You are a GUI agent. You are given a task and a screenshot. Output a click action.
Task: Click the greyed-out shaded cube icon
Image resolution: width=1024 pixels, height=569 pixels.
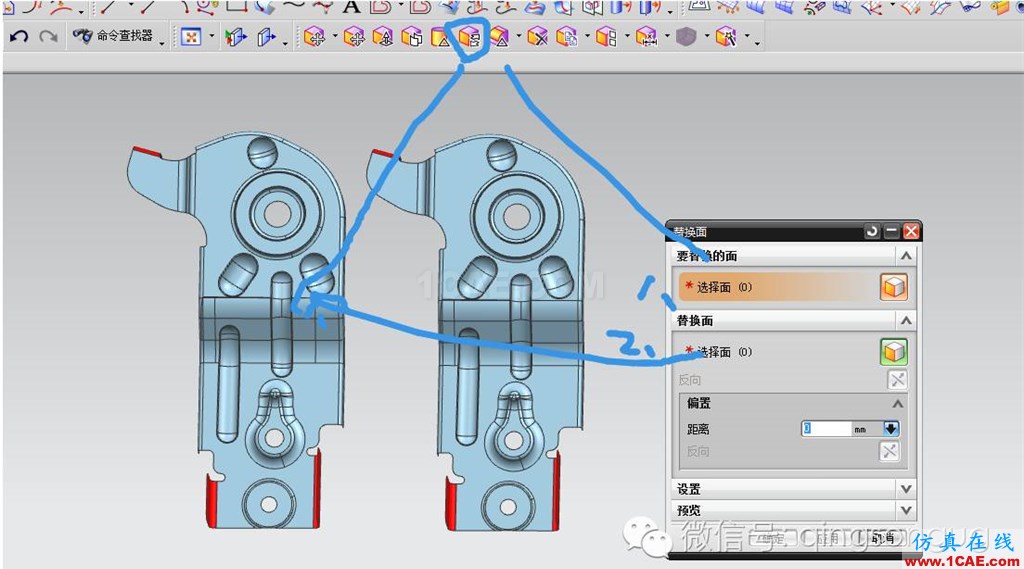[686, 37]
